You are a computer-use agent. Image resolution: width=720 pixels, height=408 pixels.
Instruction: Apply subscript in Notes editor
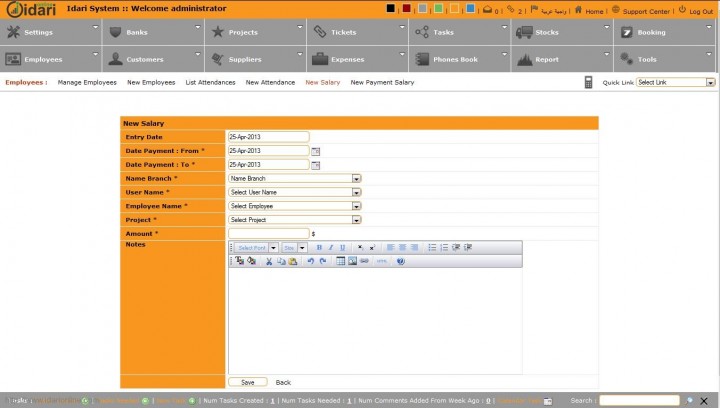coord(360,247)
